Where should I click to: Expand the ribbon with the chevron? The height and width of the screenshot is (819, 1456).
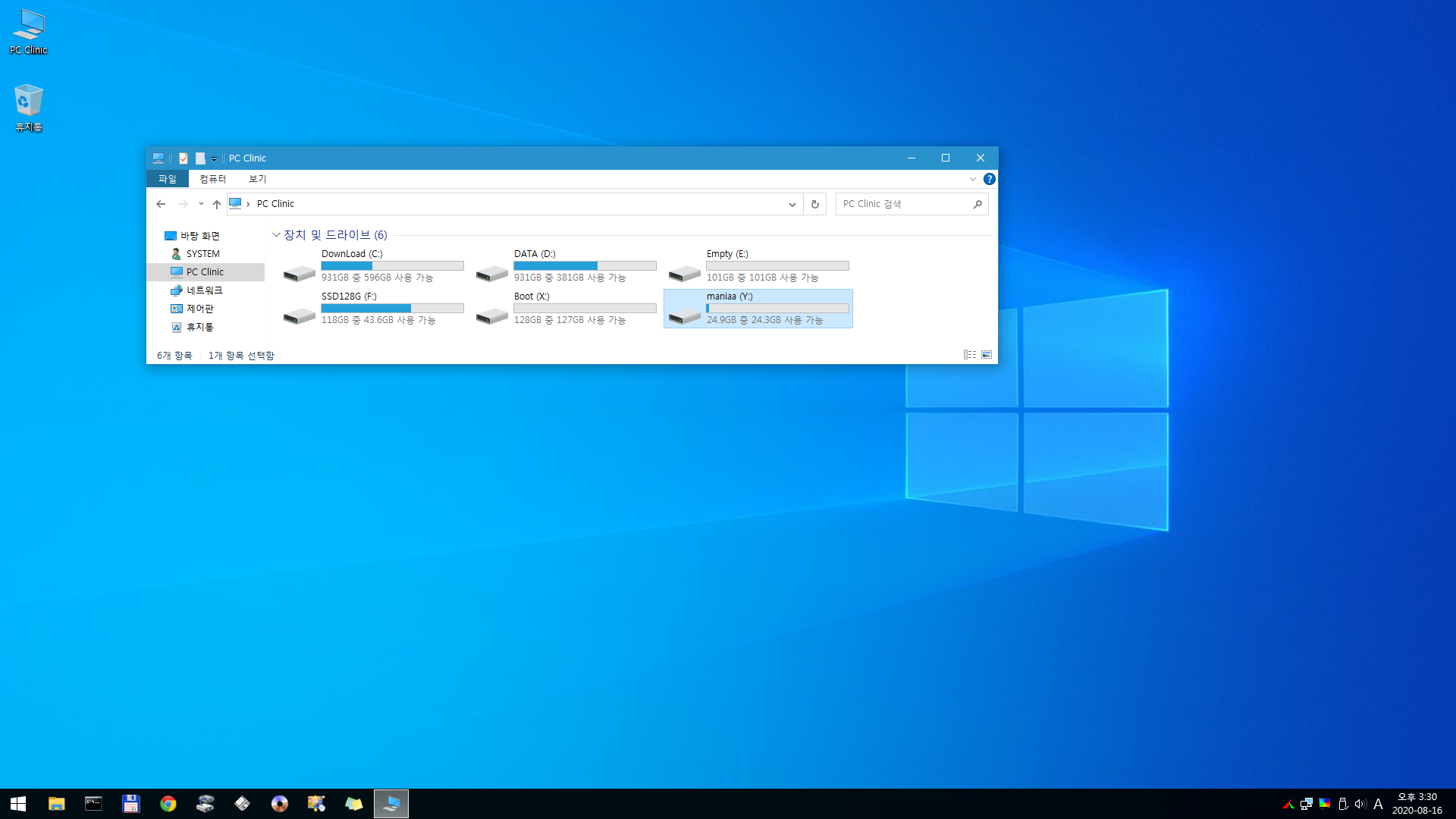[973, 179]
